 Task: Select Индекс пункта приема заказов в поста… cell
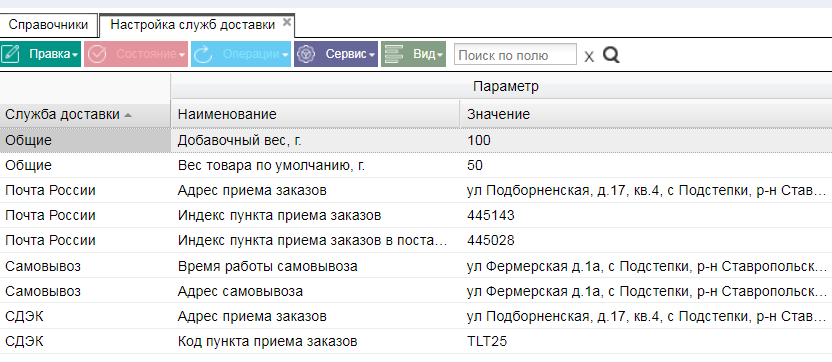[x=315, y=240]
